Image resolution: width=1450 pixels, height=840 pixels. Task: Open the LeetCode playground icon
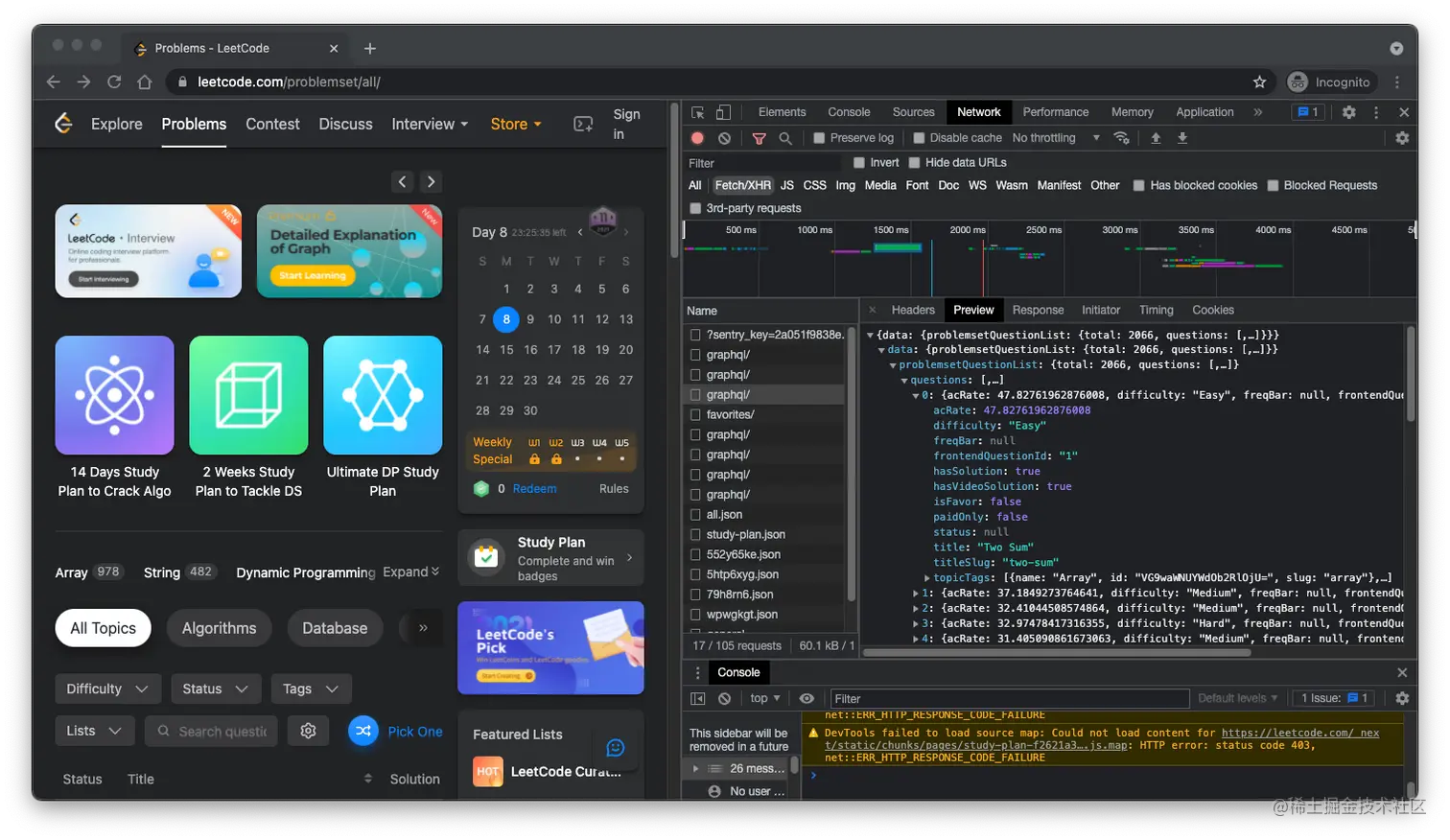[x=583, y=124]
